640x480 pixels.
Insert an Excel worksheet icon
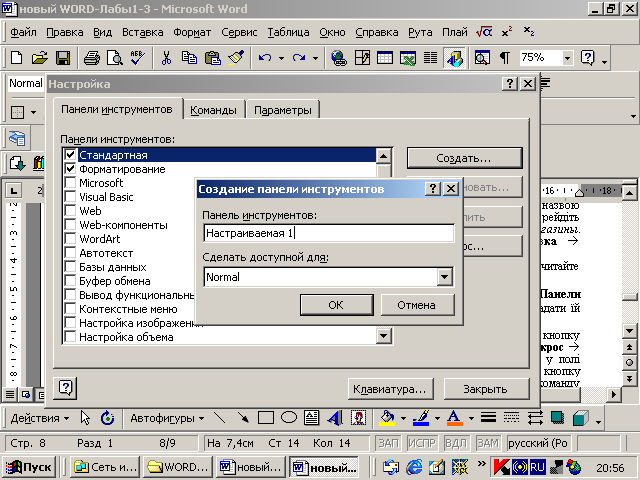408,58
